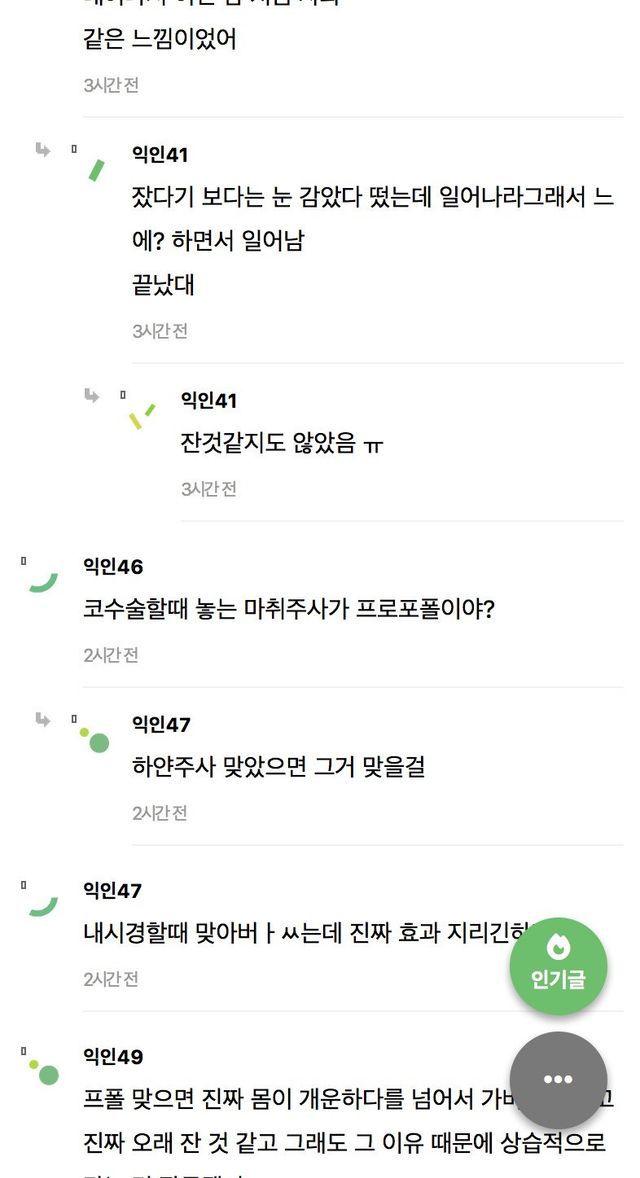Tap the green 인기글 floating button
This screenshot has width=640, height=1178.
point(558,966)
